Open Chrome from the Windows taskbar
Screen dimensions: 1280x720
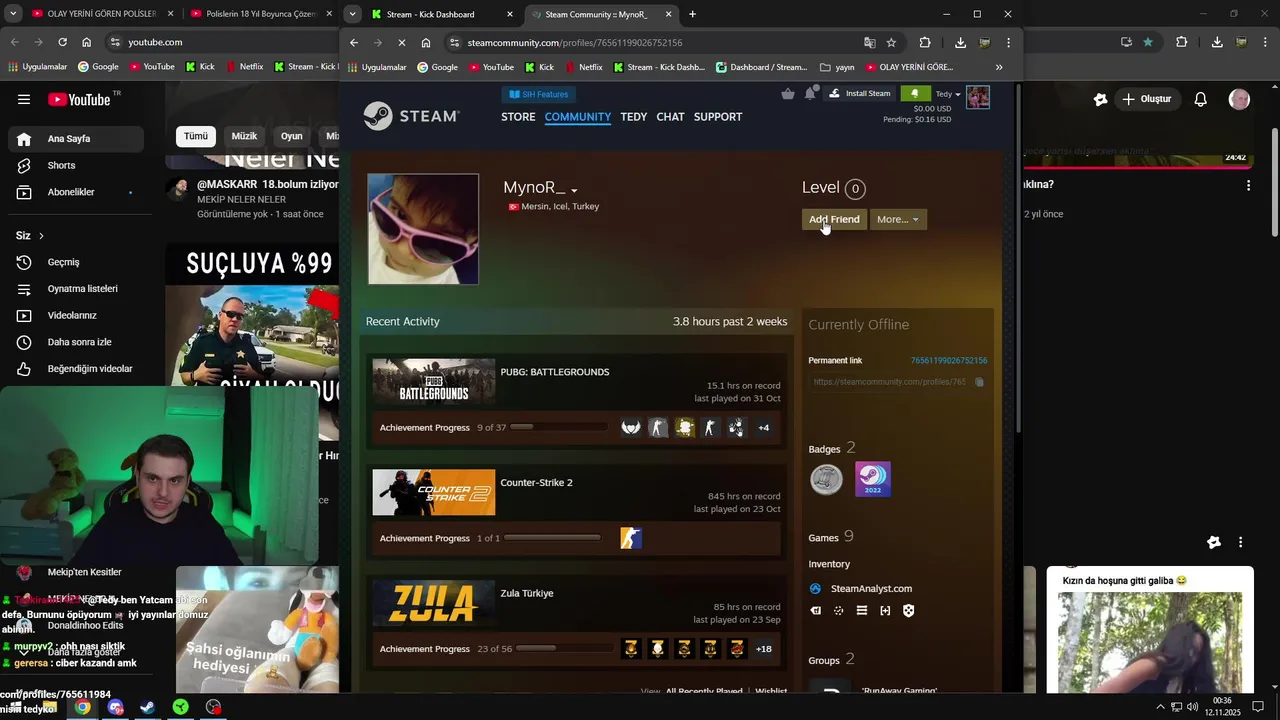(83, 707)
